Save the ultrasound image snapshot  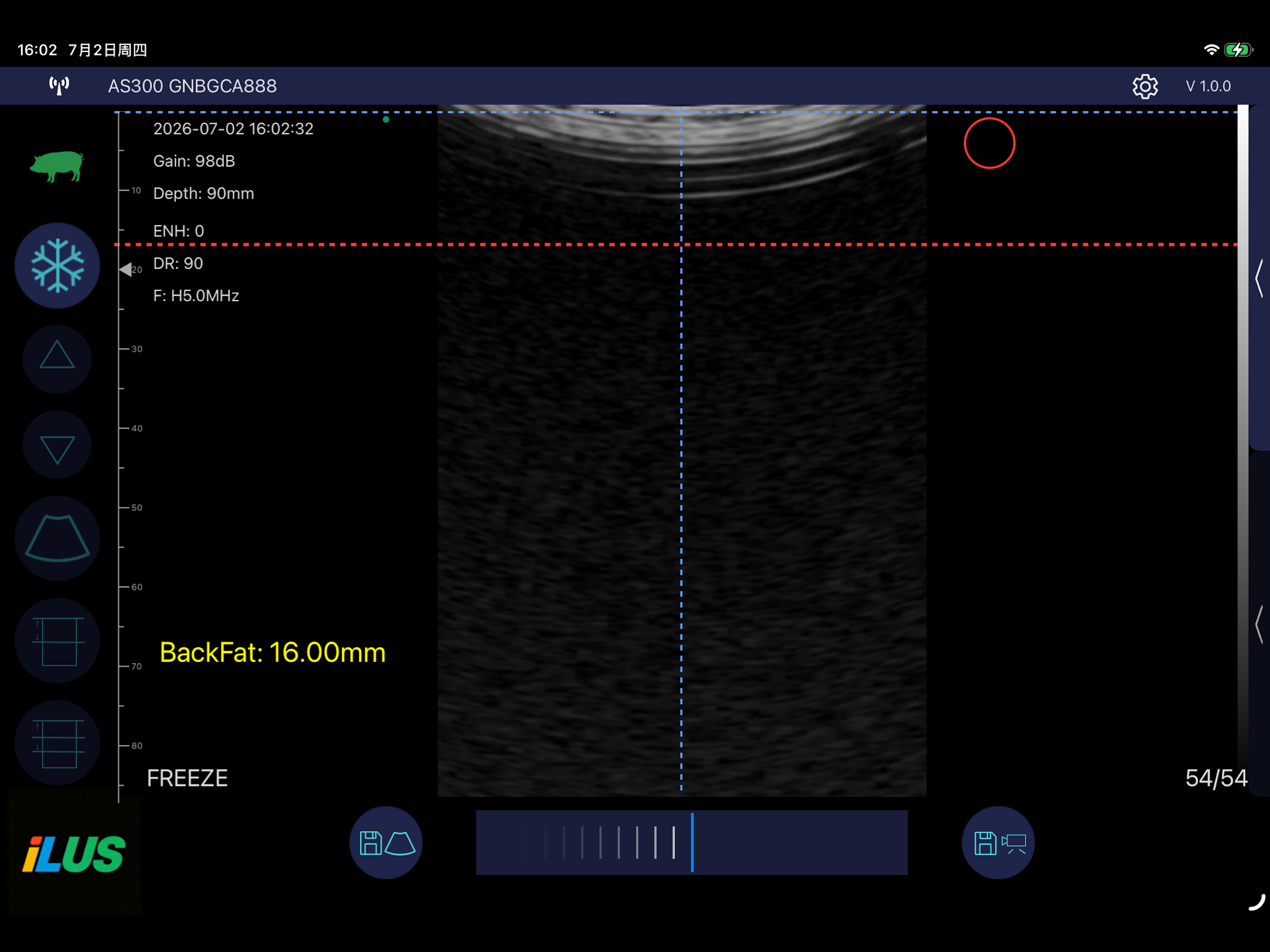coord(386,842)
